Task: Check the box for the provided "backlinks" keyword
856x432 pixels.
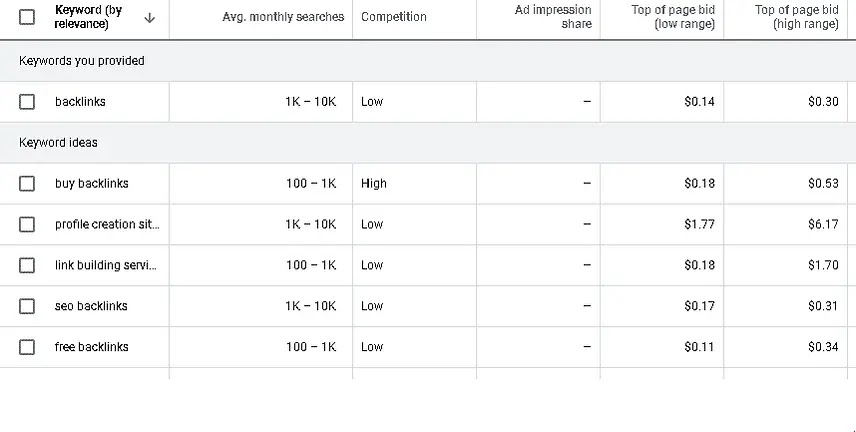Action: pyautogui.click(x=27, y=102)
